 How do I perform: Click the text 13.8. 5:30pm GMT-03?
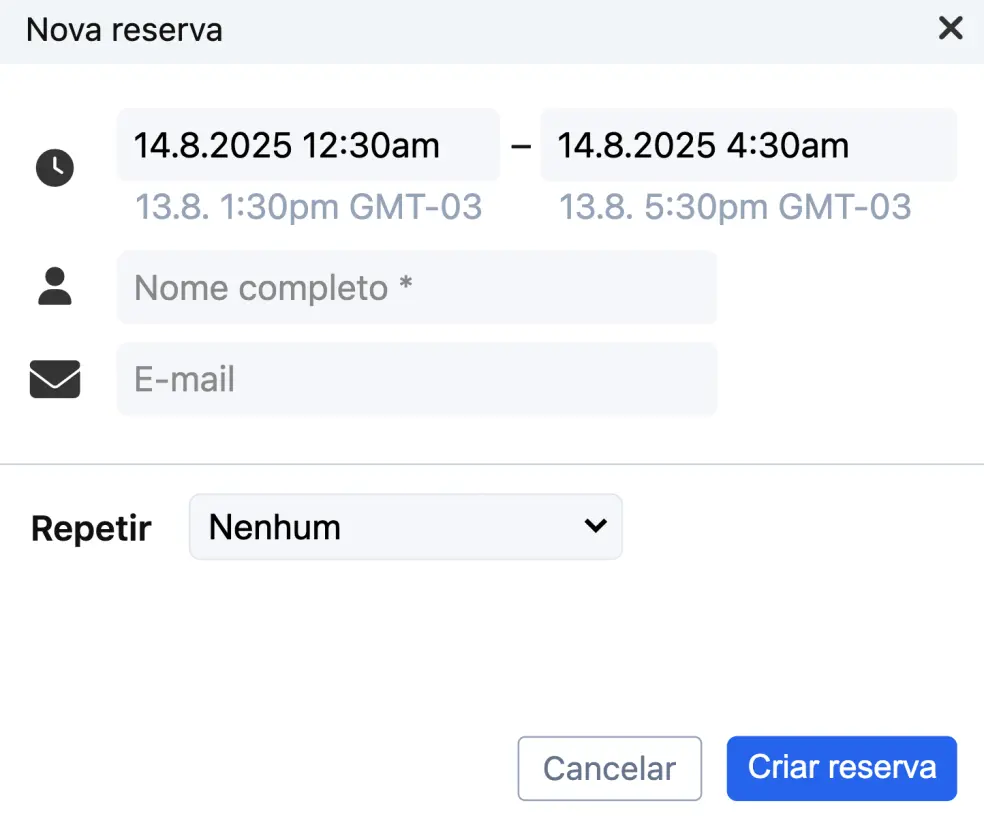point(735,206)
